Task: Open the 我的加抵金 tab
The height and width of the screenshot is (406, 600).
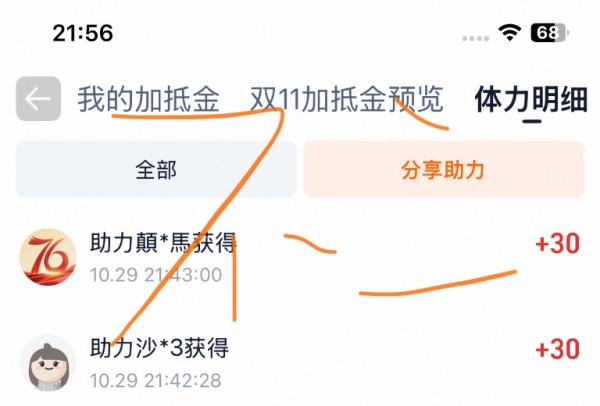Action: [148, 99]
